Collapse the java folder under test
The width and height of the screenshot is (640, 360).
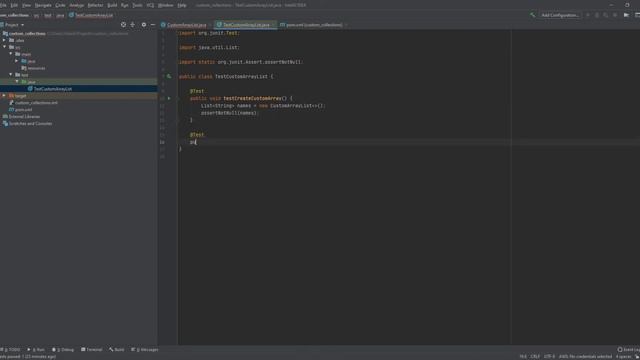[17, 82]
